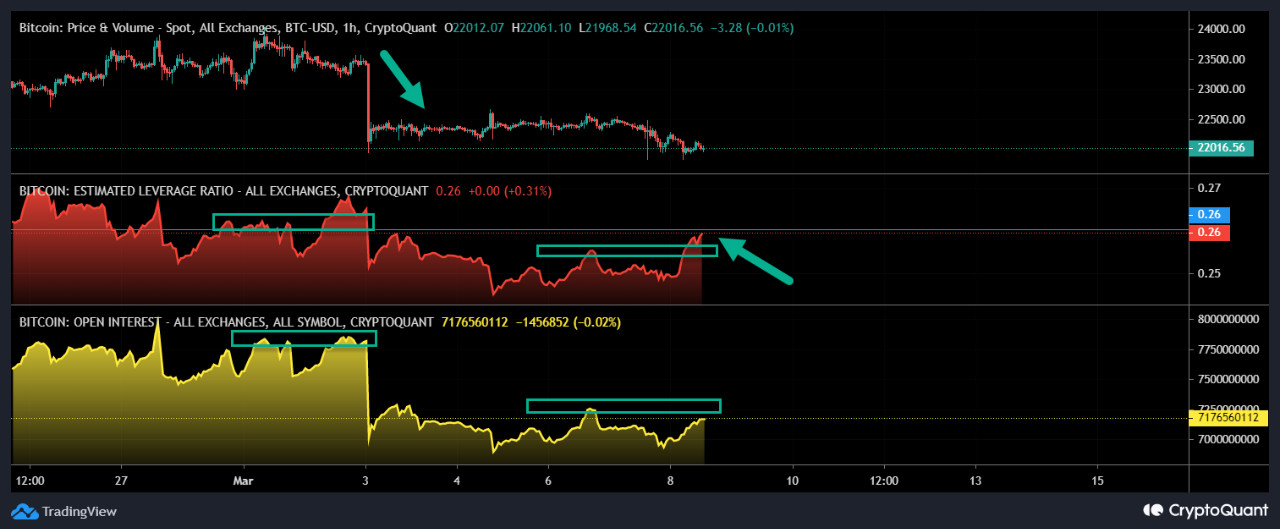The width and height of the screenshot is (1280, 529).
Task: Click the green arrow in price pane
Action: tap(404, 79)
